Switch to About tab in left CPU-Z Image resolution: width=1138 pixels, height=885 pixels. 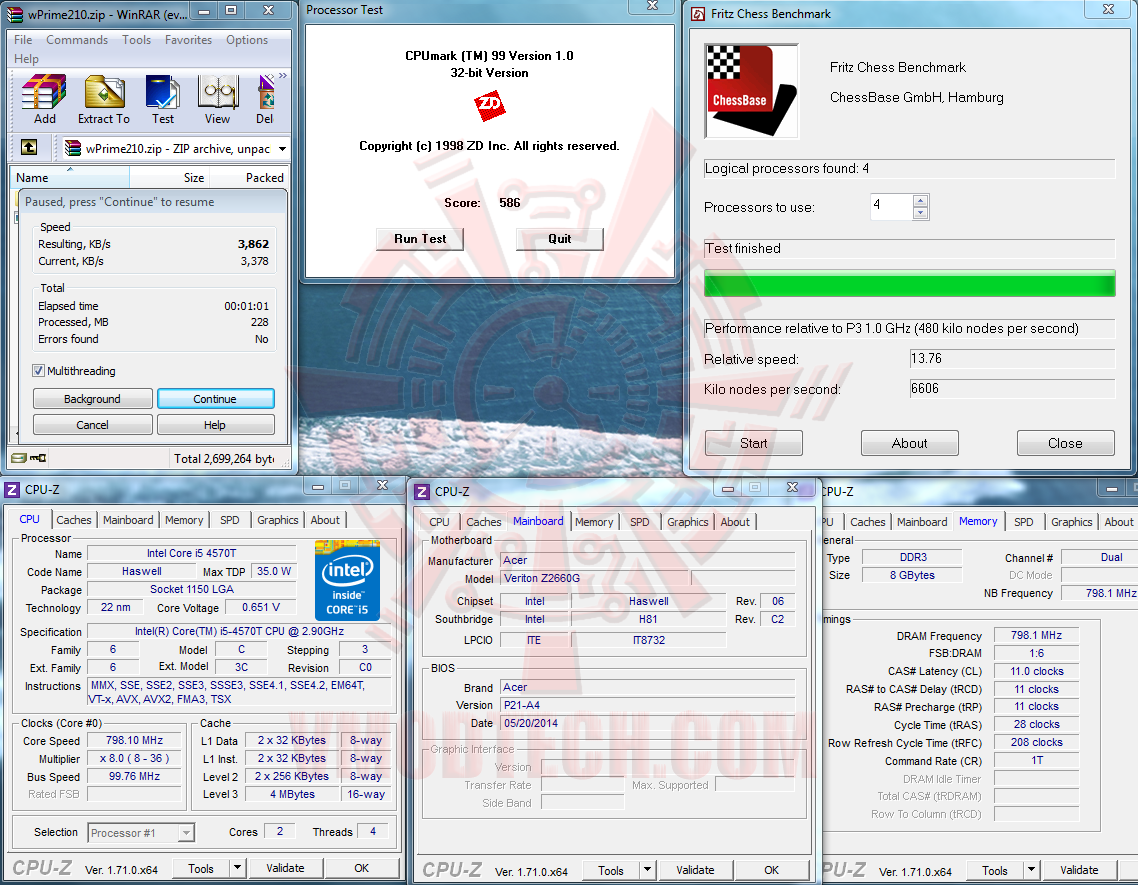click(324, 520)
